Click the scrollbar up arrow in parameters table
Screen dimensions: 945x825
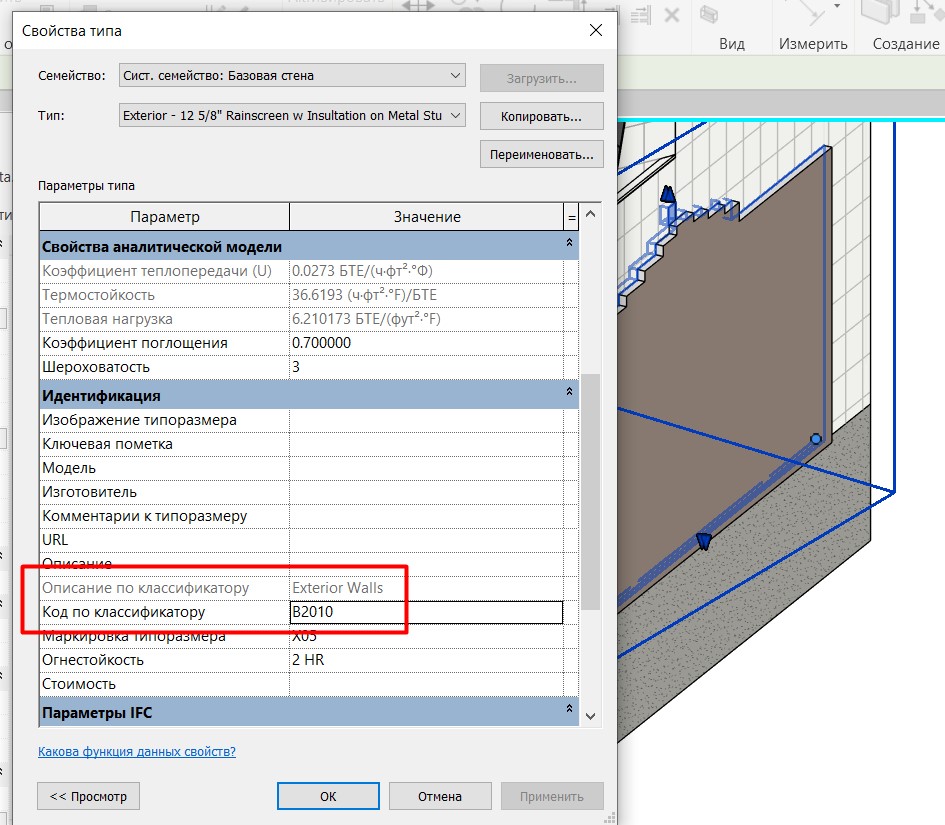tap(591, 214)
